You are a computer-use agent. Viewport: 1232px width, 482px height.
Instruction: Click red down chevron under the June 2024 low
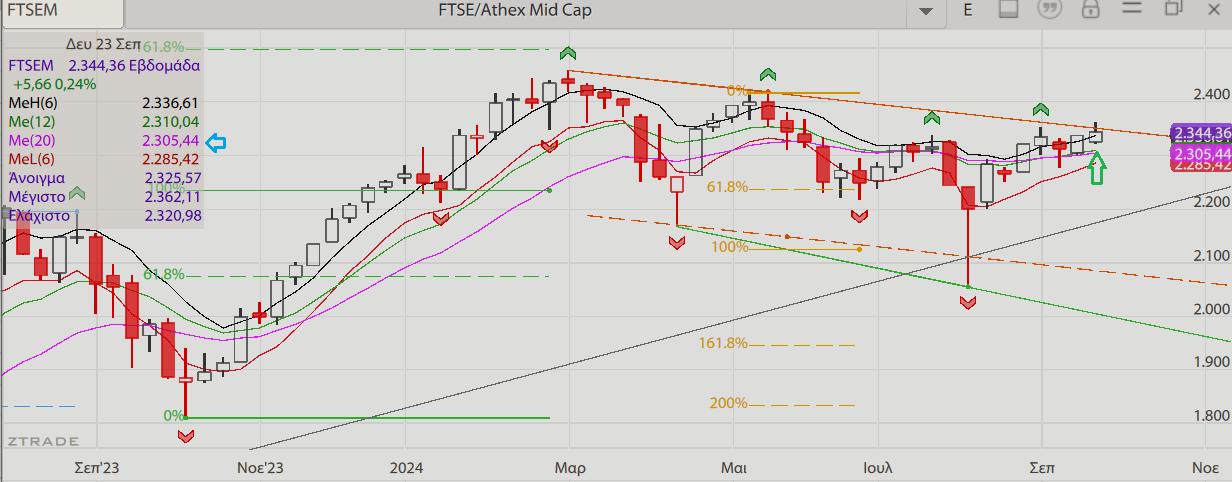(859, 215)
